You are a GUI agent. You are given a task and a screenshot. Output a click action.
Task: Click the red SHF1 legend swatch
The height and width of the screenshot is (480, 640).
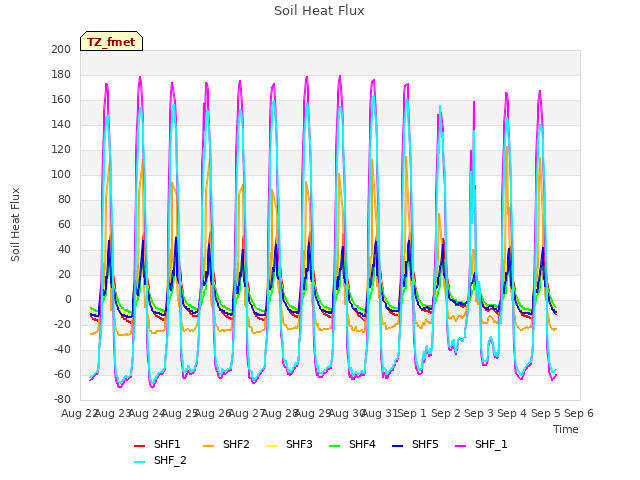click(140, 445)
